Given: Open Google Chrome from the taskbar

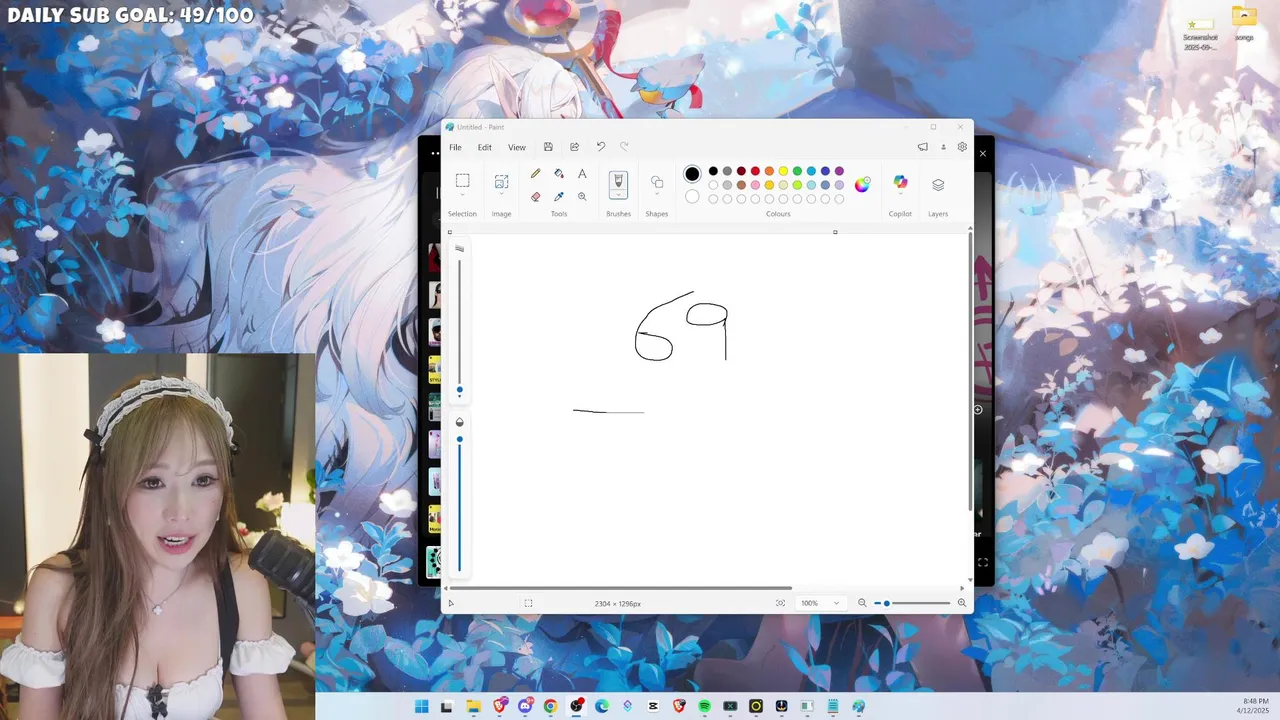Looking at the screenshot, I should point(550,706).
